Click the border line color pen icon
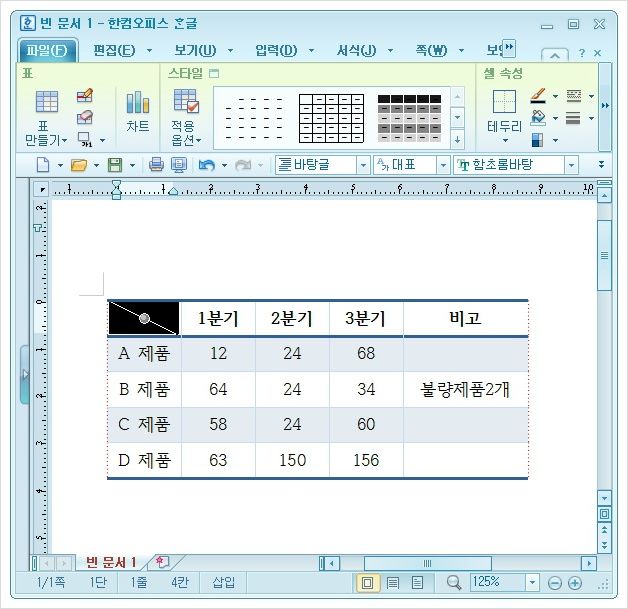The image size is (628, 609). (538, 96)
